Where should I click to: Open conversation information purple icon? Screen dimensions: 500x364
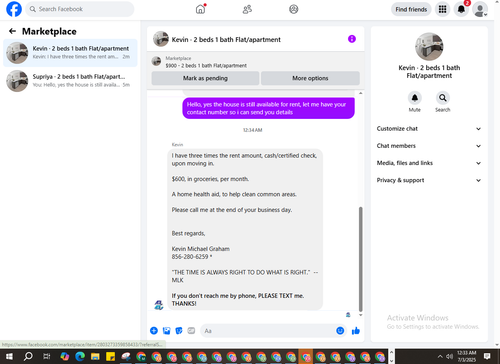click(352, 39)
